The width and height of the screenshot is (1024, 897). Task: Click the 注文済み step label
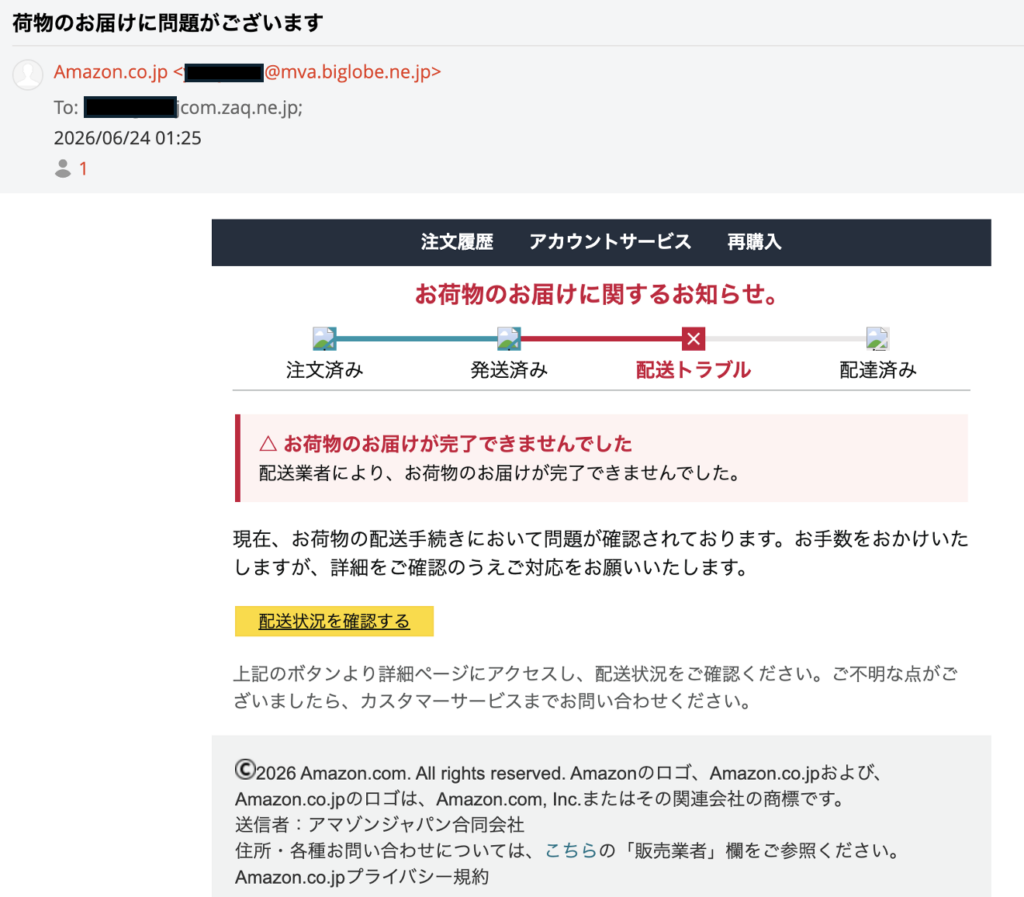325,370
